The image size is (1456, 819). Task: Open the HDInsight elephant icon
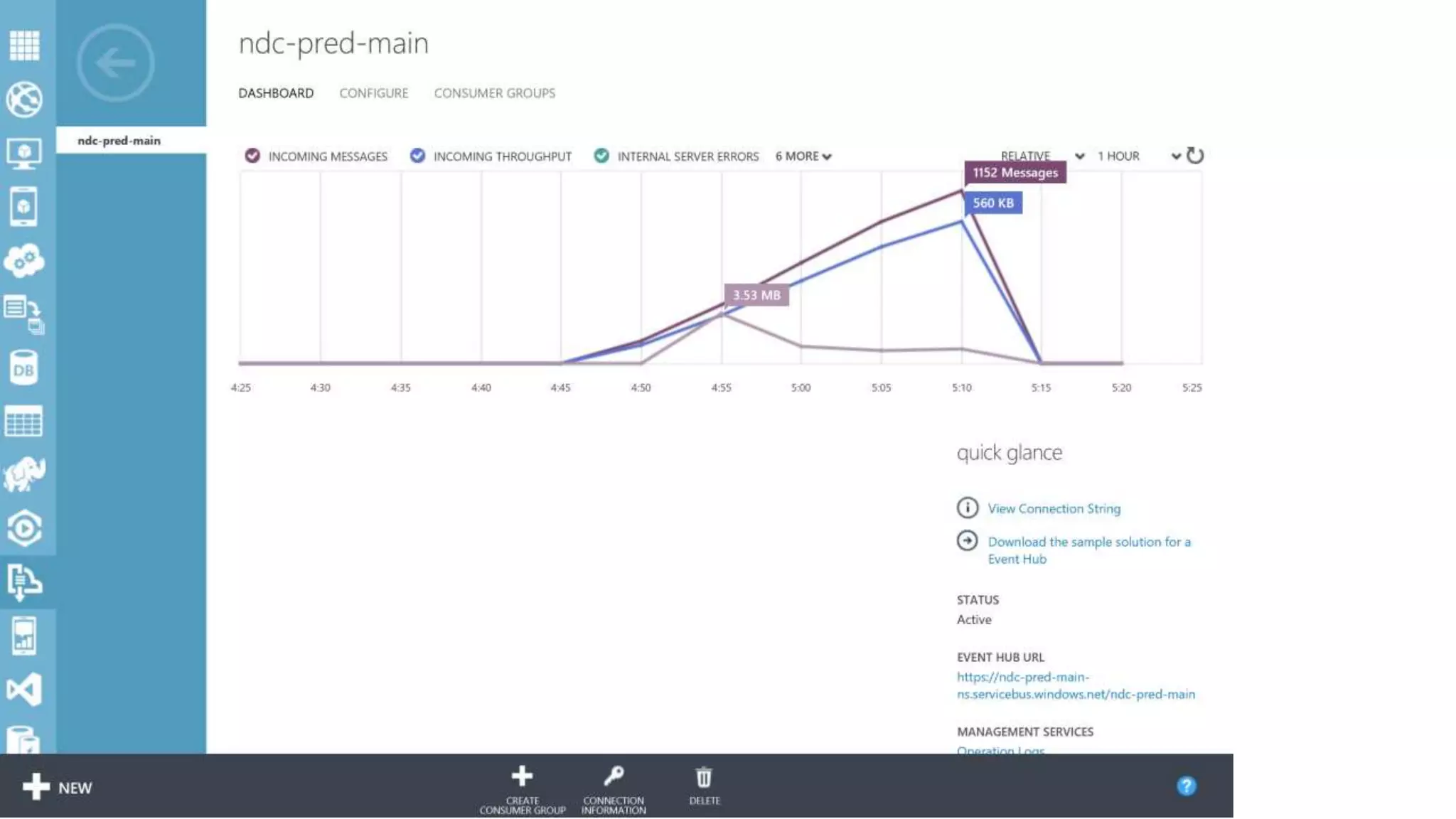24,474
